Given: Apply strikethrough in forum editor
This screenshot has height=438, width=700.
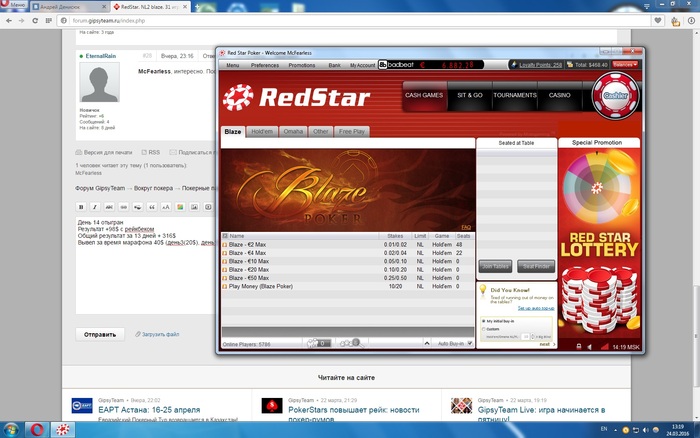Looking at the screenshot, I should (109, 207).
